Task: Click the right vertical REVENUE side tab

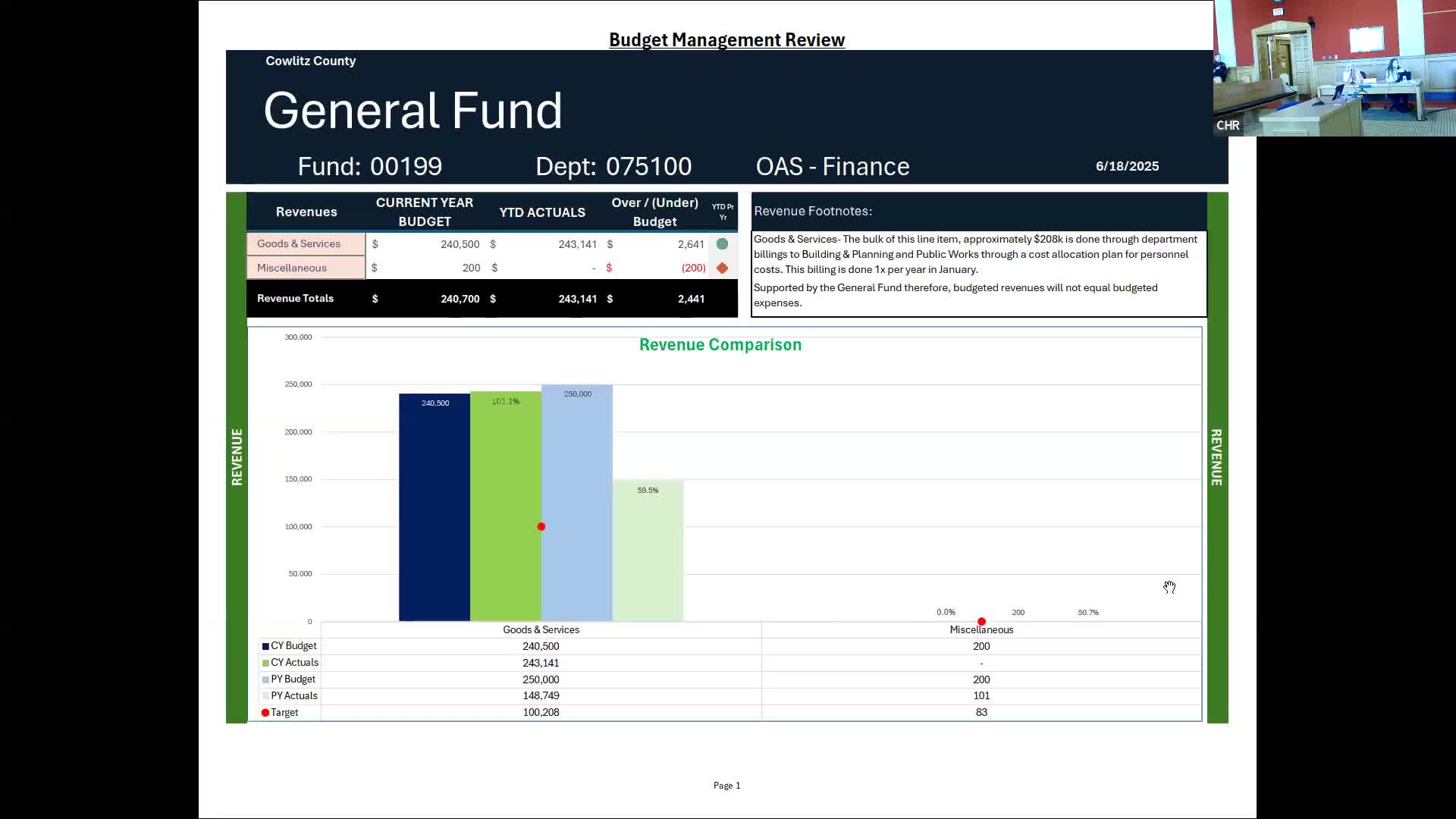Action: (1216, 457)
